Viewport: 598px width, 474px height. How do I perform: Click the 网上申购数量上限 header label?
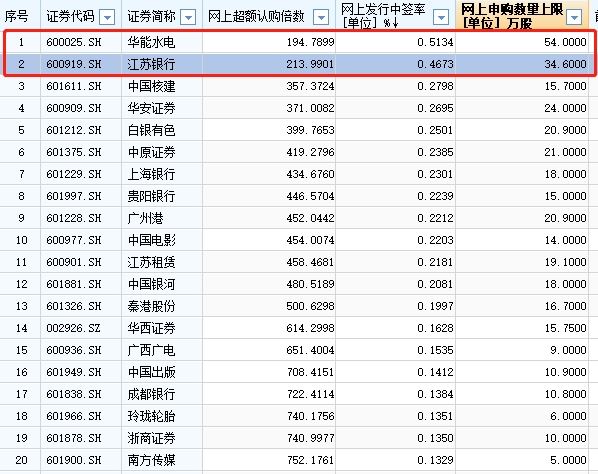point(512,16)
